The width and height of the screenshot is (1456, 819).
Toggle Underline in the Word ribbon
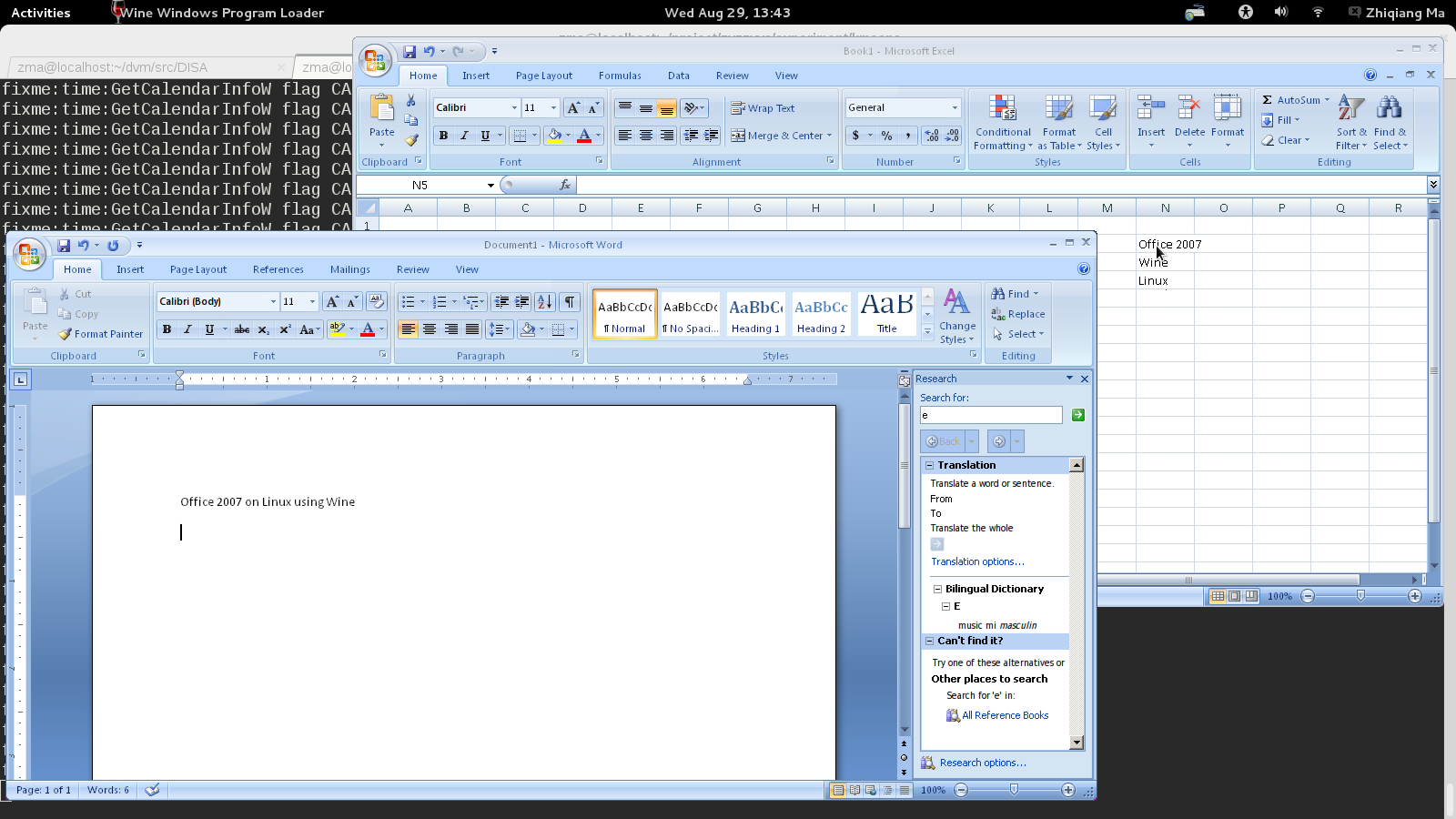209,329
